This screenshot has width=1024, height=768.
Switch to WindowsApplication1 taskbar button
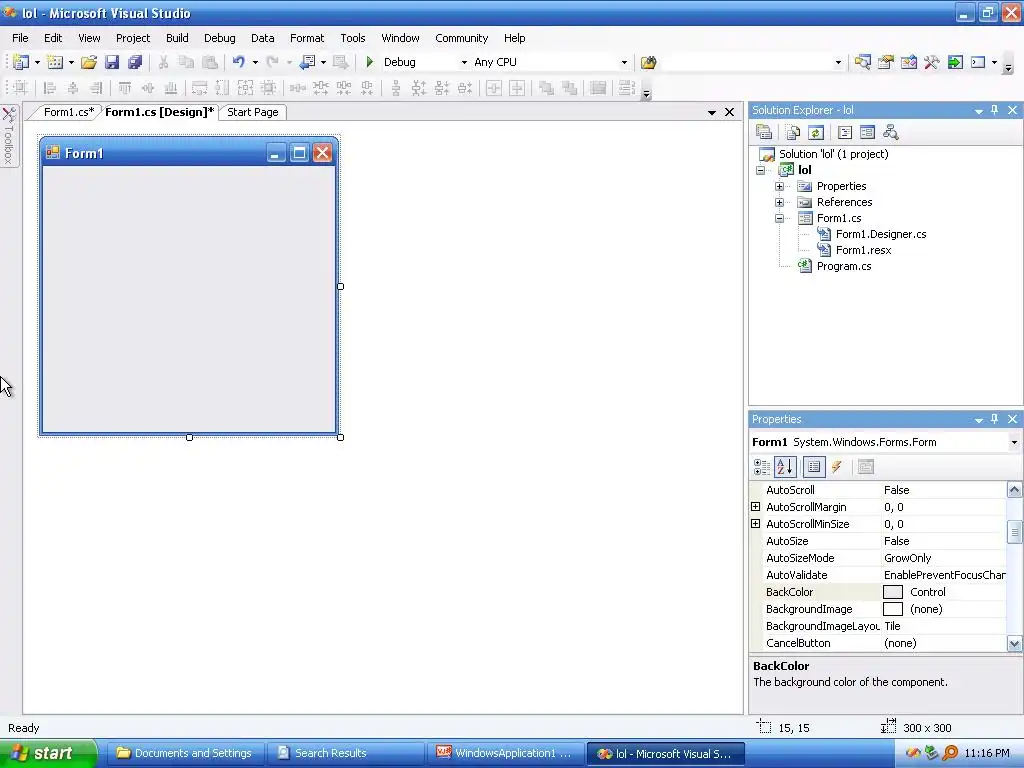coord(505,753)
